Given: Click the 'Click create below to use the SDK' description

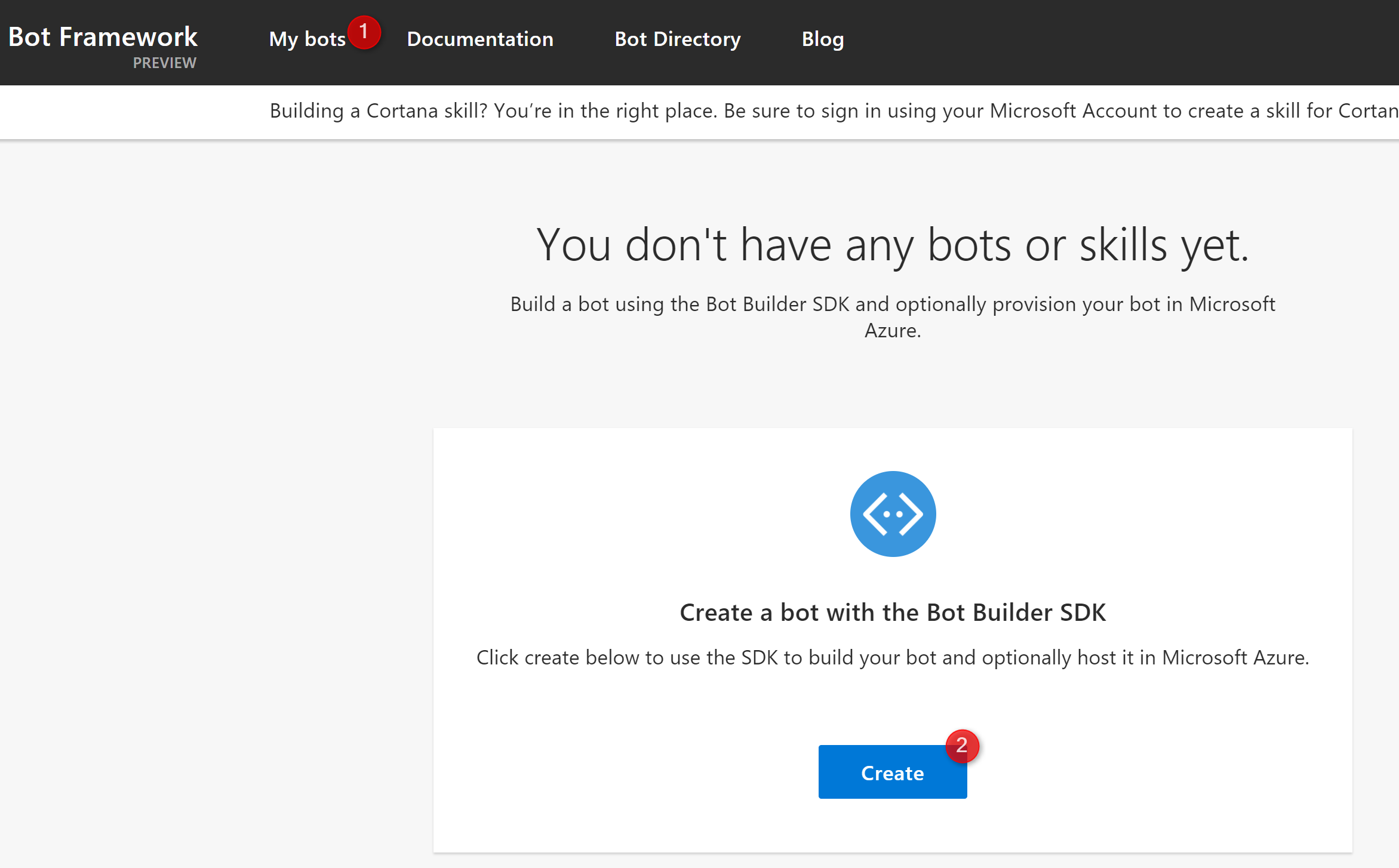Looking at the screenshot, I should pos(893,658).
